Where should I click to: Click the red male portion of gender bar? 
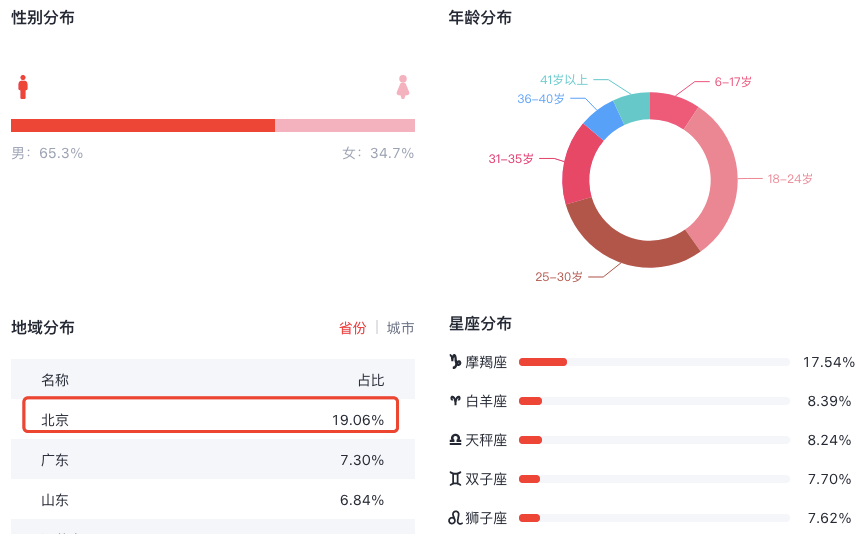click(x=143, y=125)
